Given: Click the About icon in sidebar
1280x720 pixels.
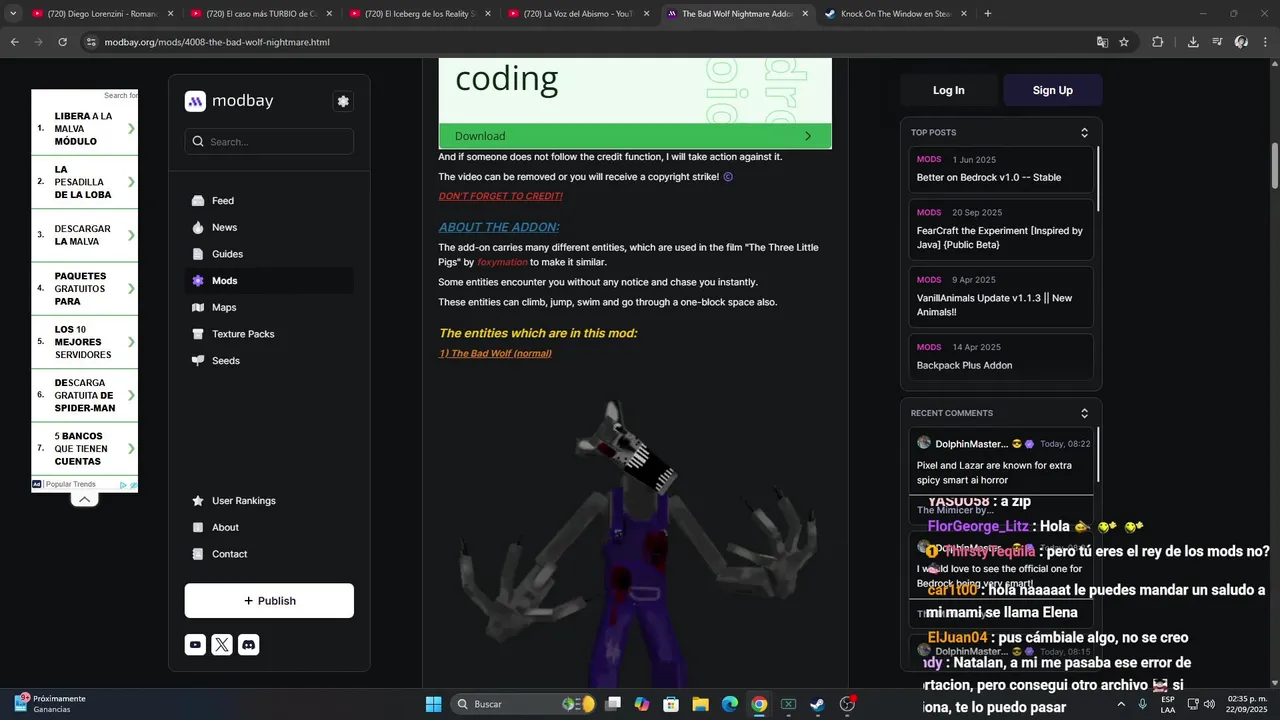Looking at the screenshot, I should 198,527.
